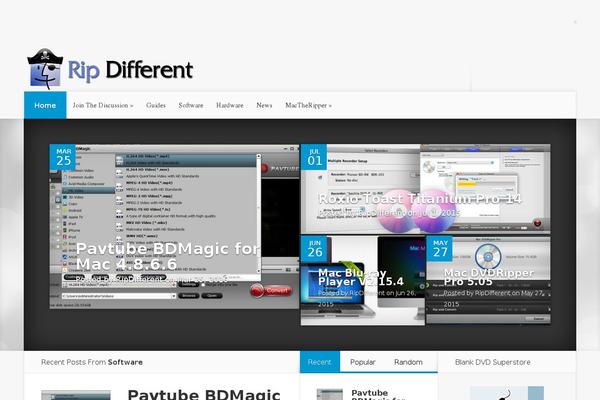
Task: Click the MAR 25 date badge
Action: coord(63,157)
